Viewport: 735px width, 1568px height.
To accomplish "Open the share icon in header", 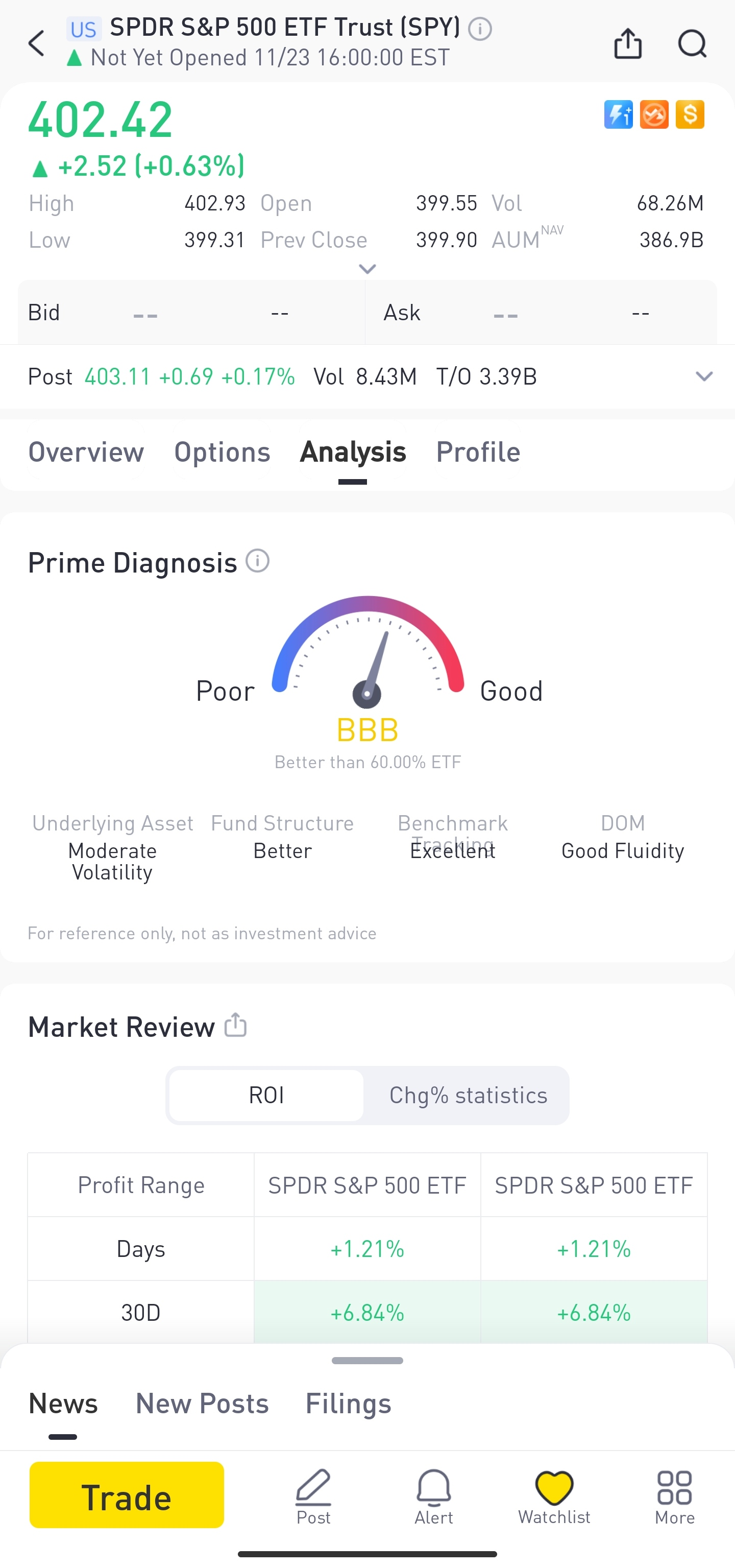I will tap(628, 44).
